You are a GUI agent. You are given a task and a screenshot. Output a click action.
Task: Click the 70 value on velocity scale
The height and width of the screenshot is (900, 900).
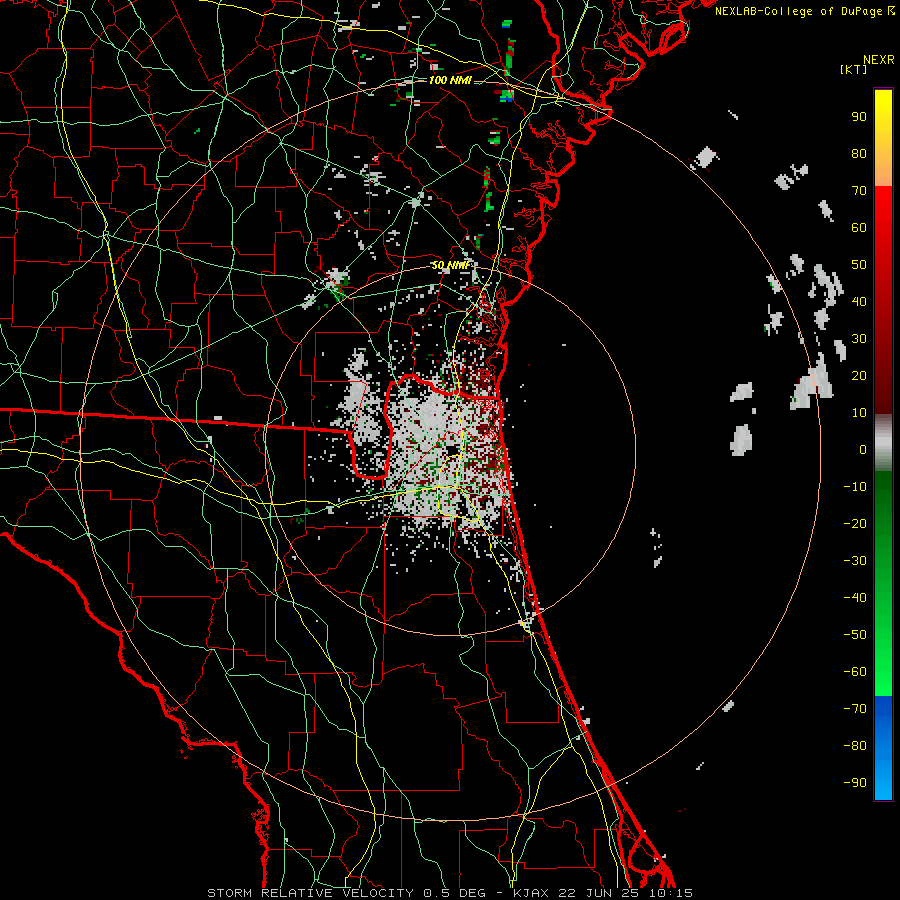click(859, 191)
